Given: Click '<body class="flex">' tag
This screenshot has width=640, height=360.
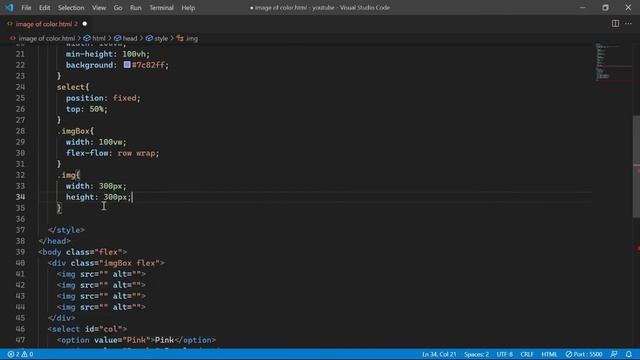Looking at the screenshot, I should [x=82, y=252].
